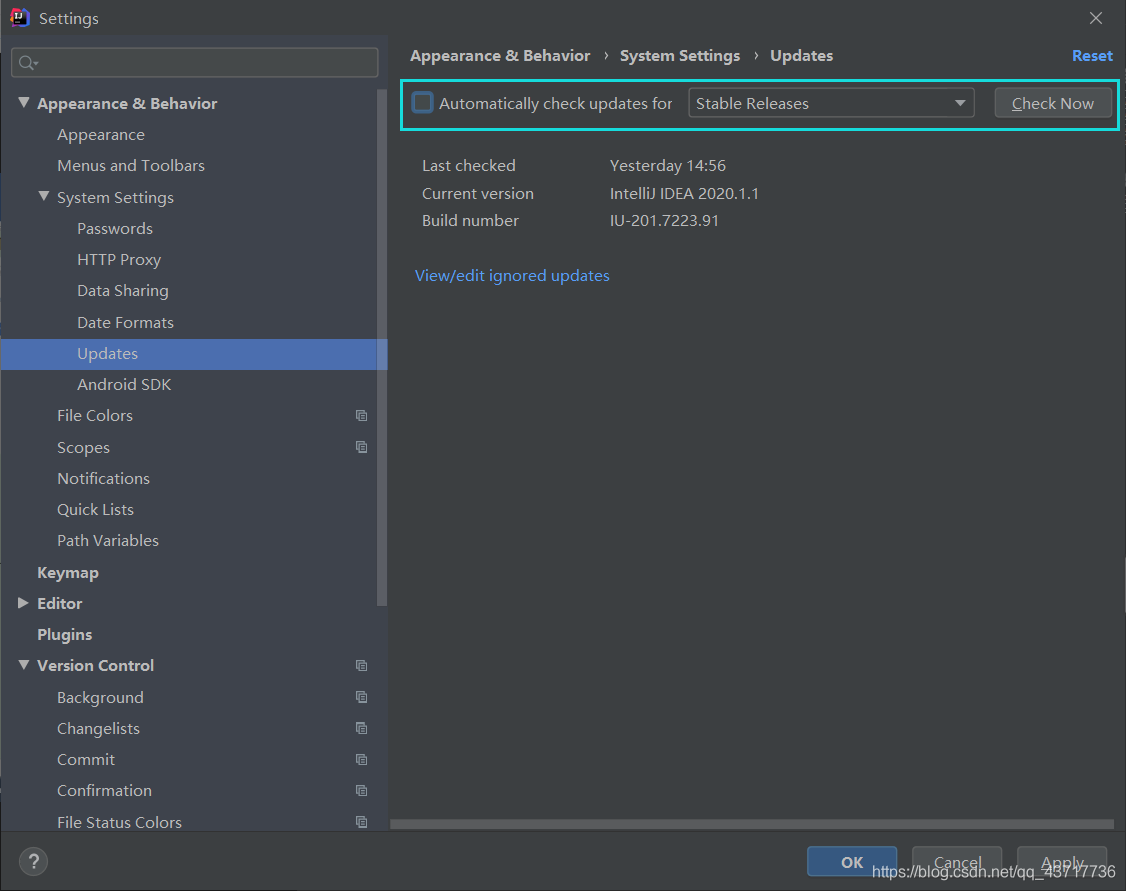Click the 'IU-201.7223.91' build number text
This screenshot has height=891, width=1126.
point(664,221)
